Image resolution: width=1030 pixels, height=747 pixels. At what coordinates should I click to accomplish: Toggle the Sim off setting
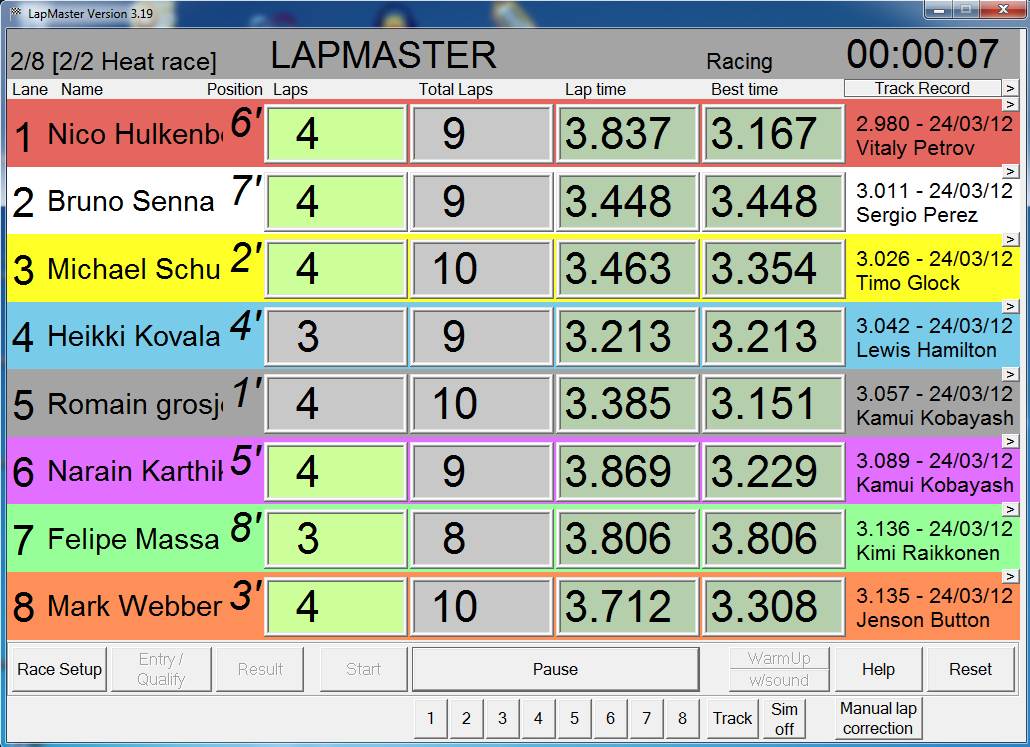pyautogui.click(x=784, y=718)
